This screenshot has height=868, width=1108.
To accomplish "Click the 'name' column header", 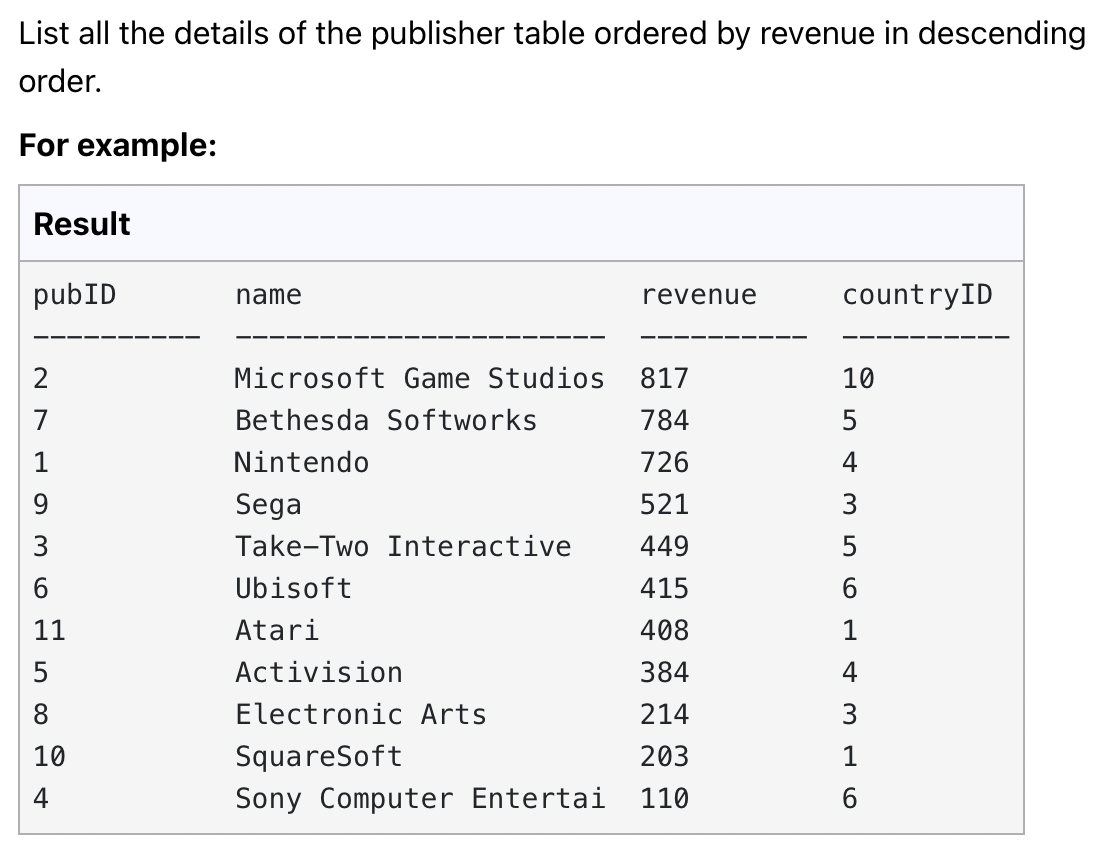I will 269,295.
